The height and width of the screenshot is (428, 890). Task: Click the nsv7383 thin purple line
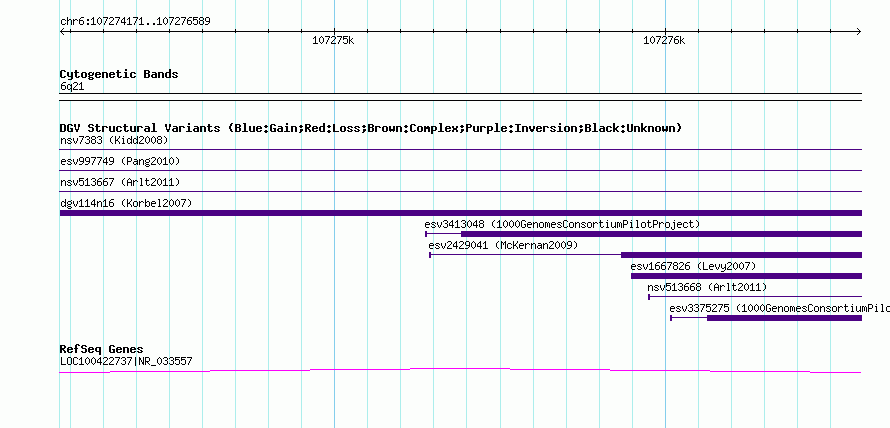tap(461, 150)
